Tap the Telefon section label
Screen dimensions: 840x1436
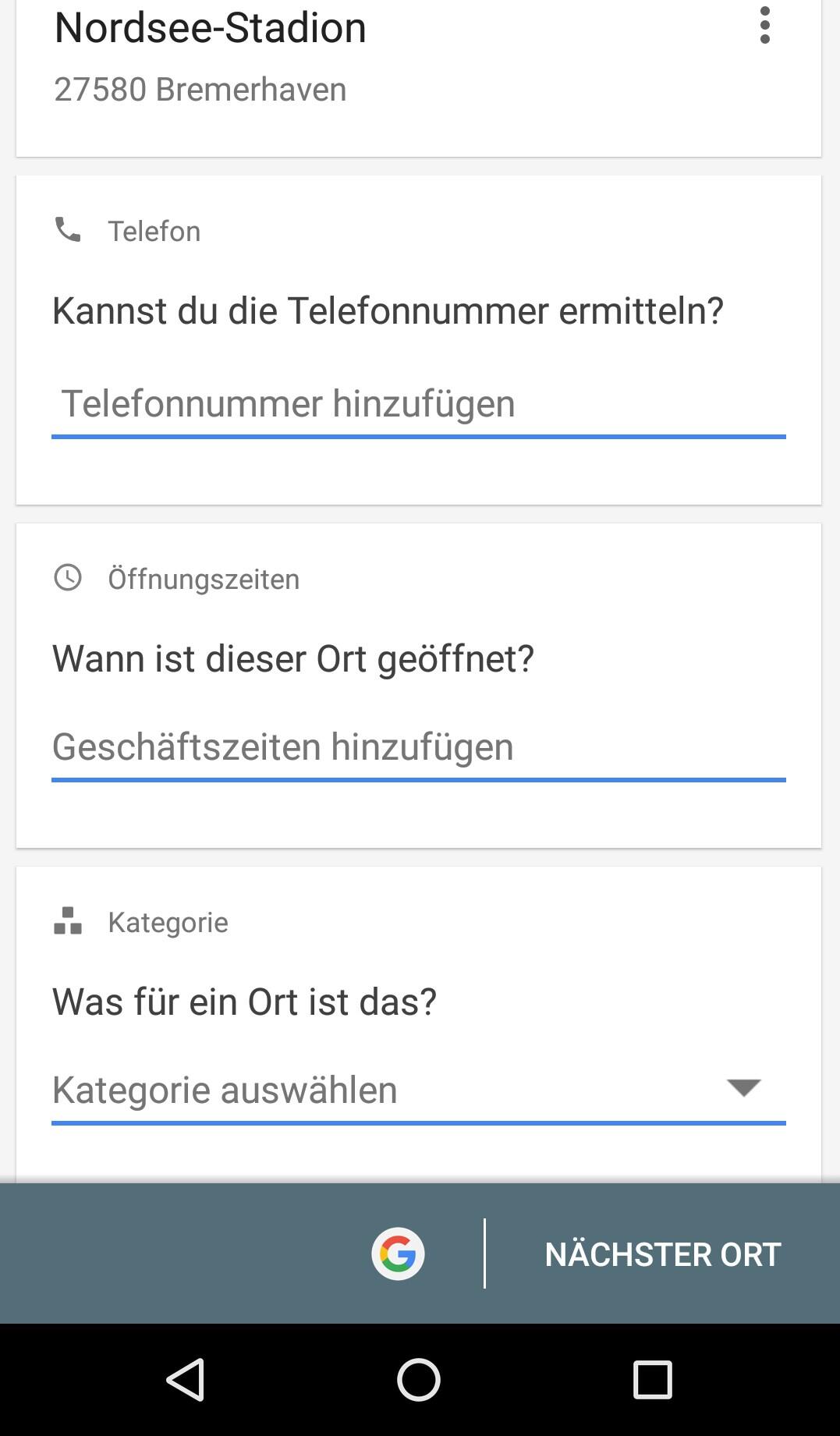[154, 232]
